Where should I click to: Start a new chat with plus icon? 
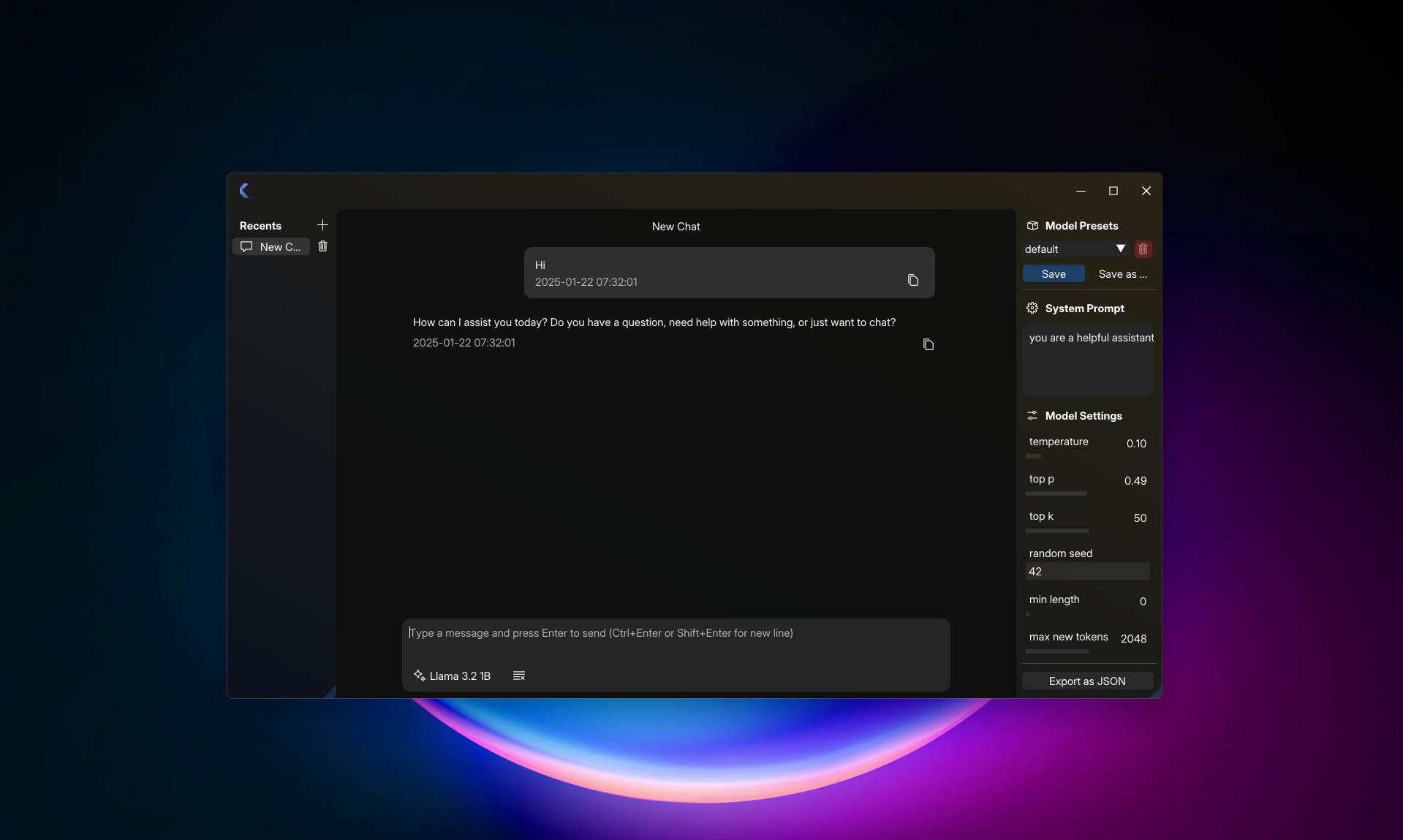[322, 225]
